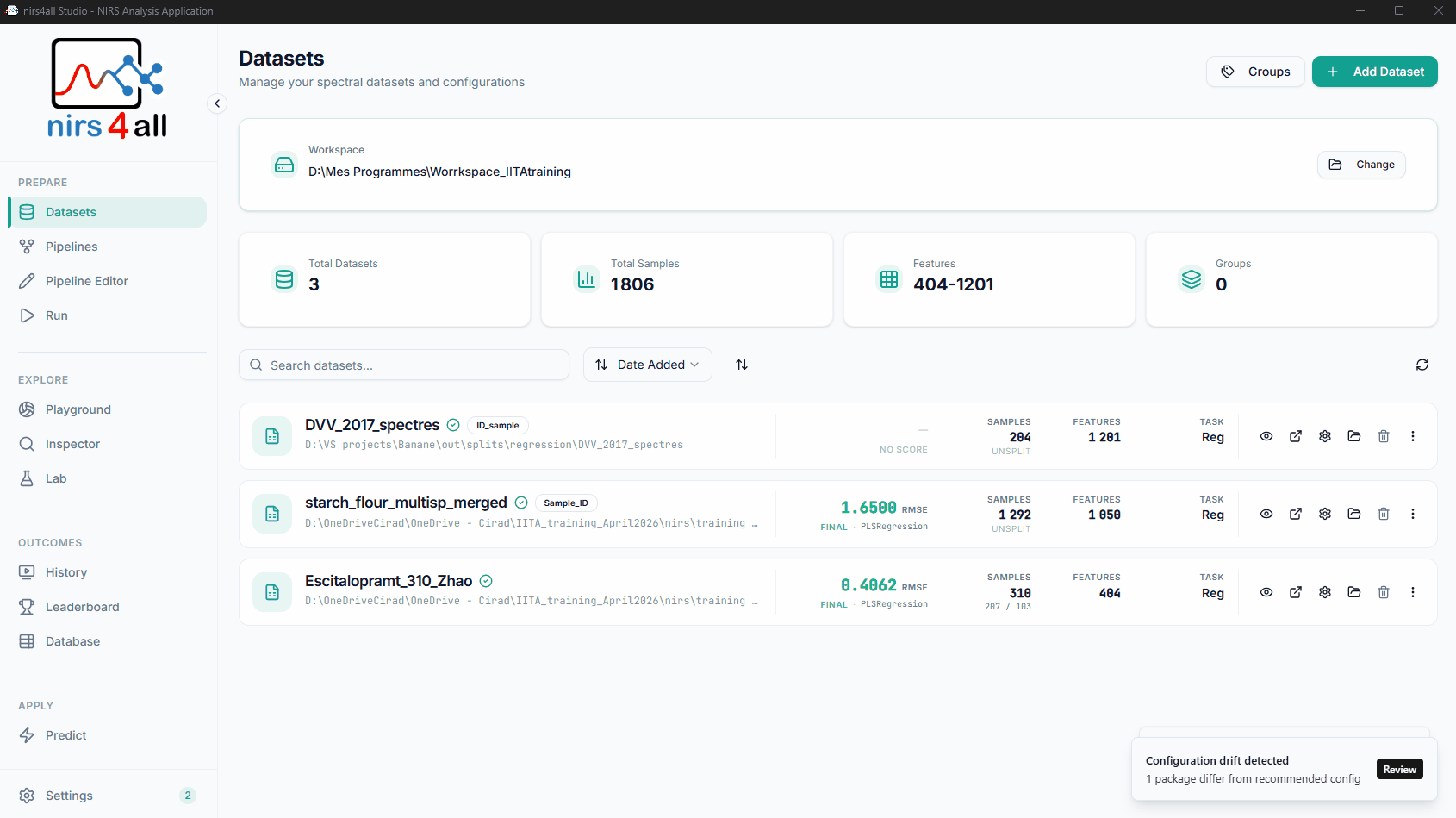This screenshot has height=818, width=1456.
Task: Click the Groups button
Action: 1255,72
